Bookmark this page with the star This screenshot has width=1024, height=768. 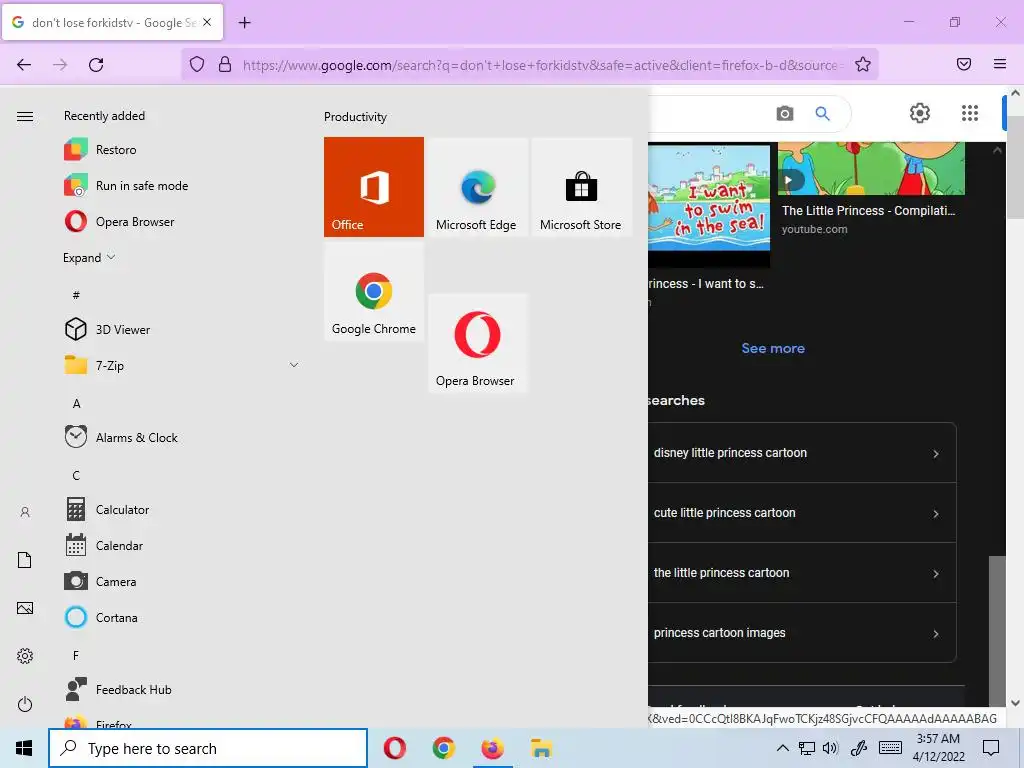point(863,64)
